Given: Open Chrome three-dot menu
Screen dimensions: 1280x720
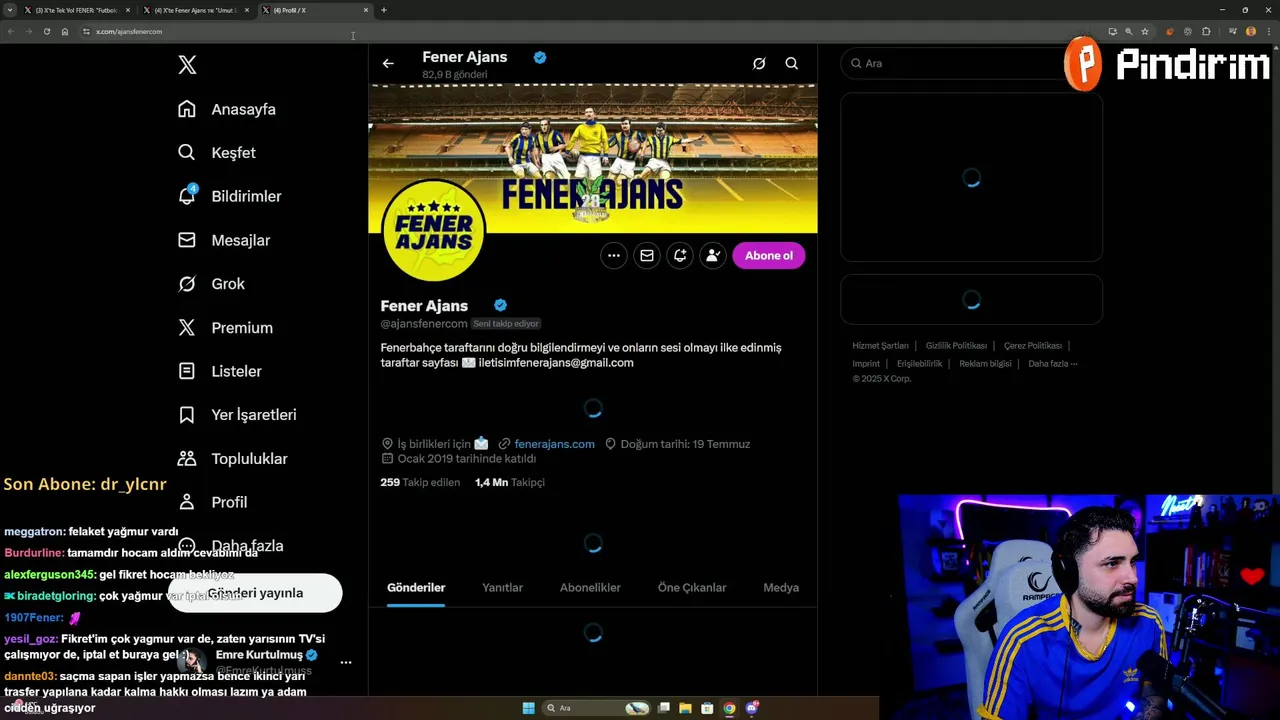Looking at the screenshot, I should (1268, 31).
